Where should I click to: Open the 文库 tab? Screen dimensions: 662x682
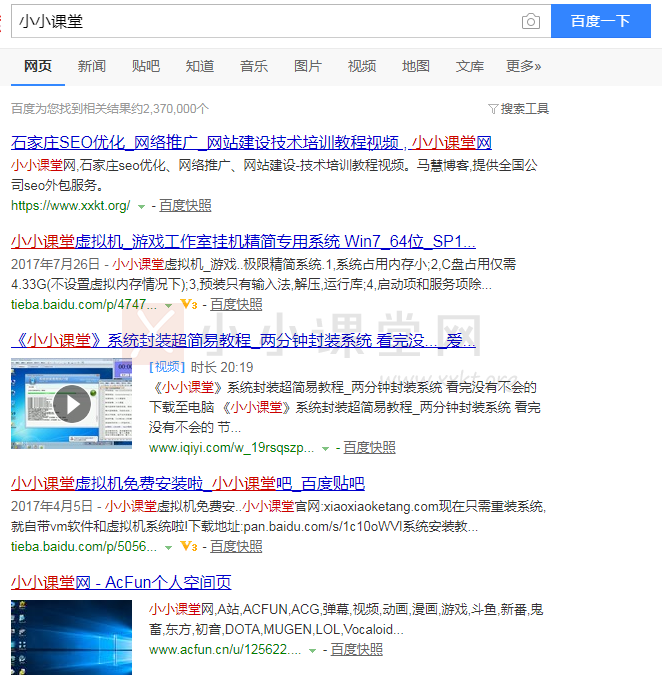point(469,66)
